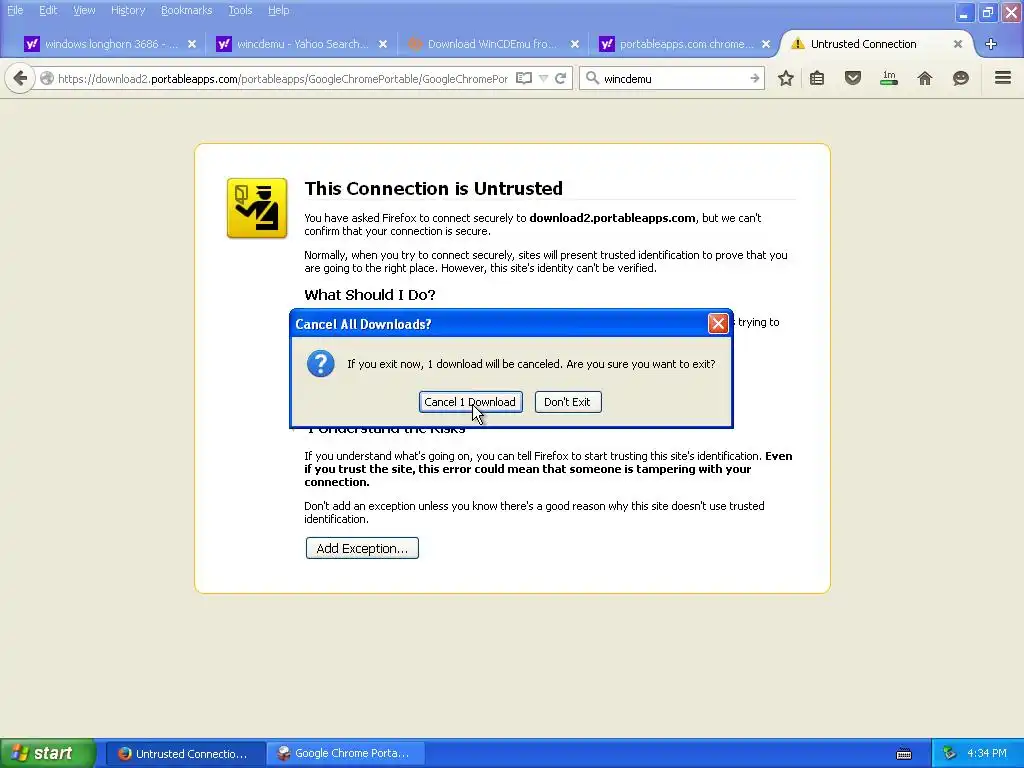Open the View menu
This screenshot has height=768, width=1024.
[84, 10]
